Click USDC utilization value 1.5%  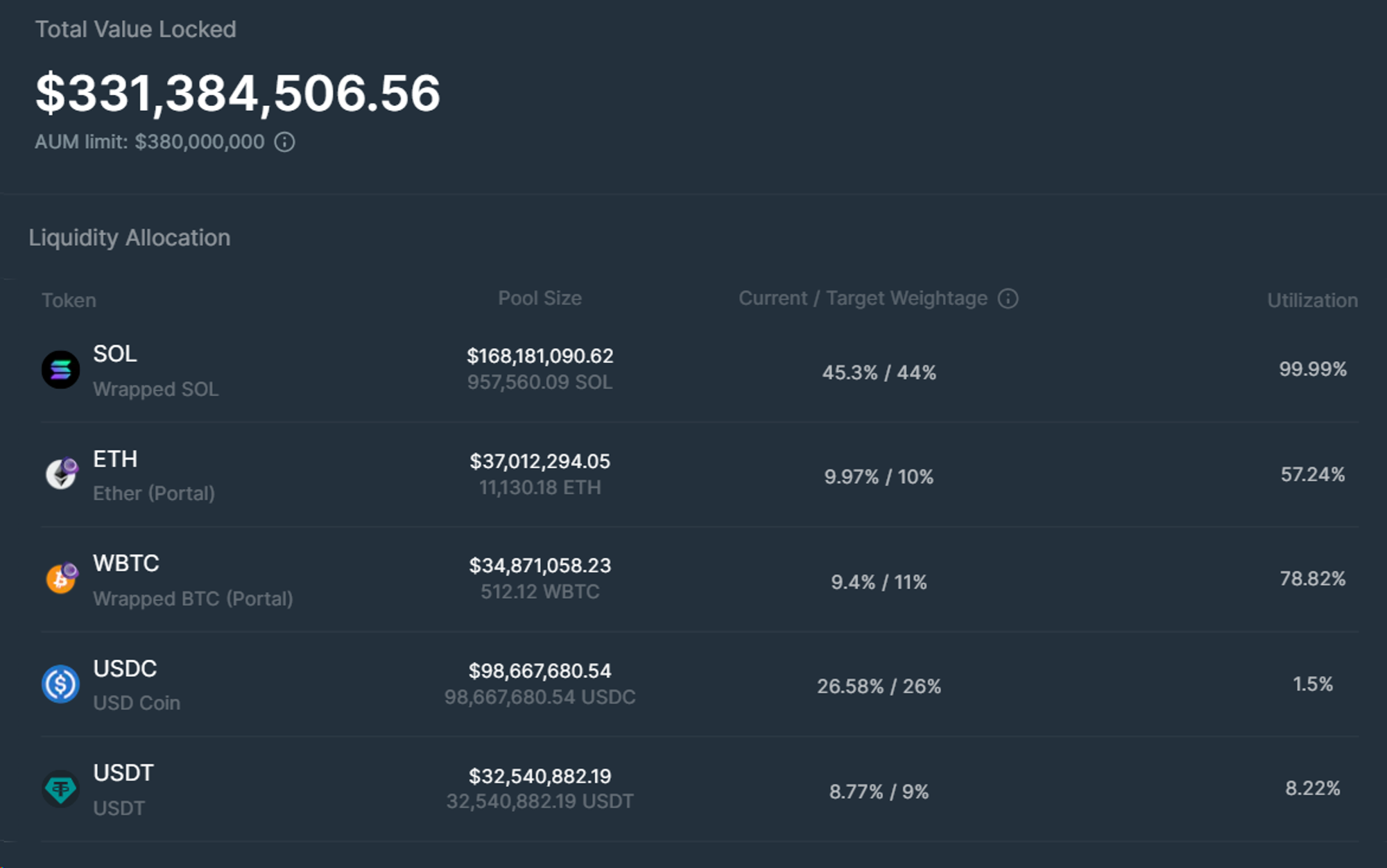(1312, 684)
